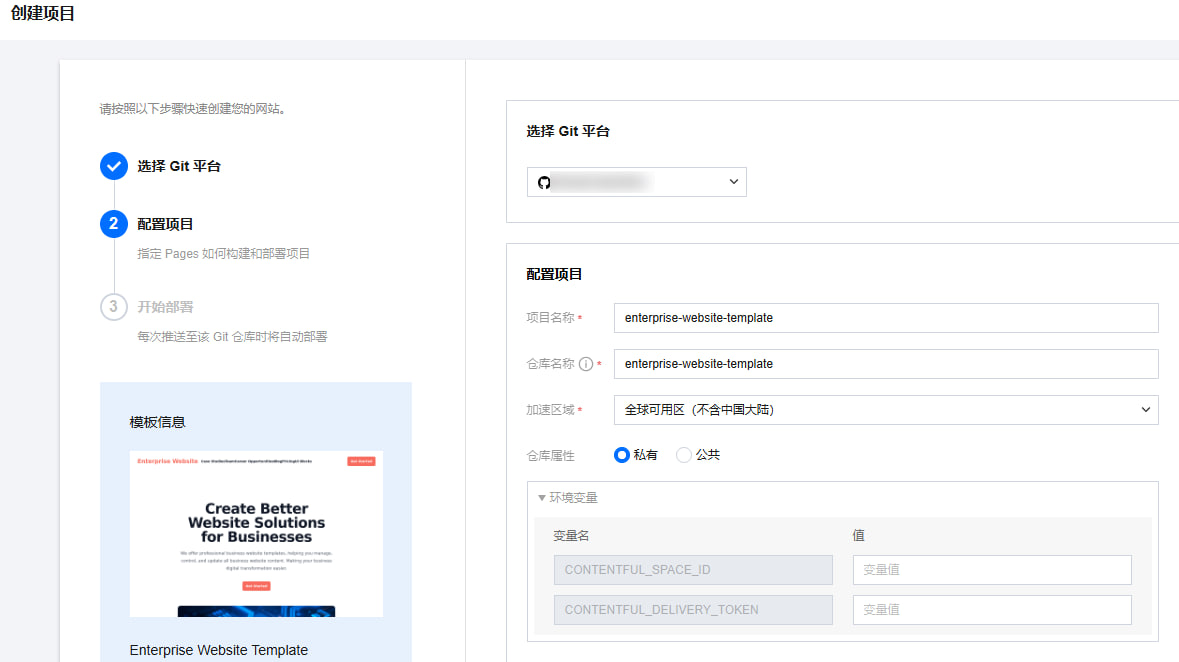Go to 选择 Git 平台 step
The image size is (1179, 662).
point(179,166)
